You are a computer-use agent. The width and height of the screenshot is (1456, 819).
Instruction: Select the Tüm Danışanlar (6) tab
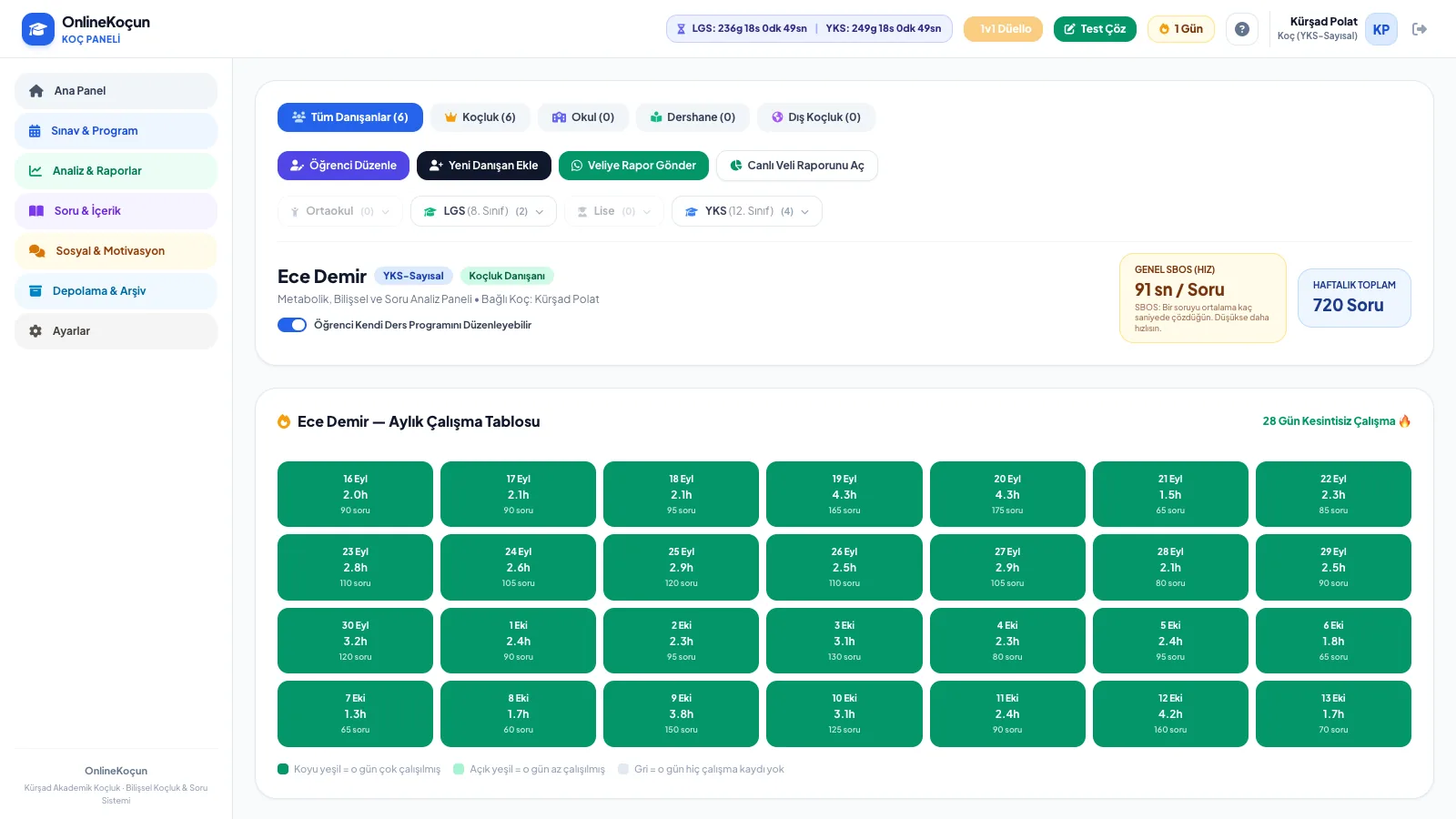pyautogui.click(x=350, y=117)
